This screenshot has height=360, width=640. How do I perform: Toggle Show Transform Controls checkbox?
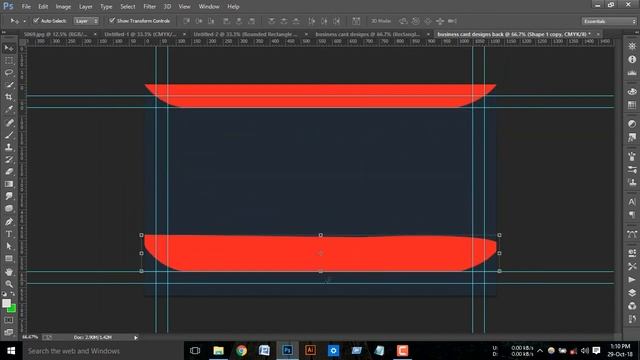pos(112,20)
